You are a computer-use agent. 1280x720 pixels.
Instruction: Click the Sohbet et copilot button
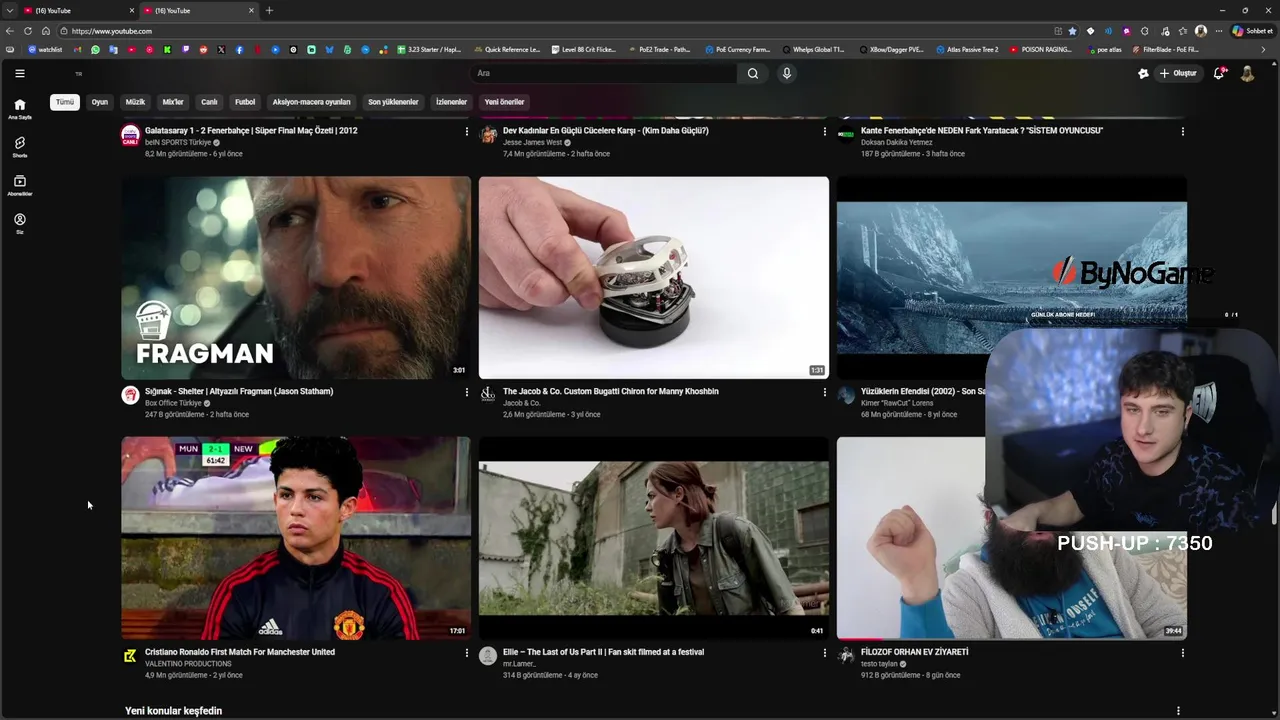coord(1252,31)
